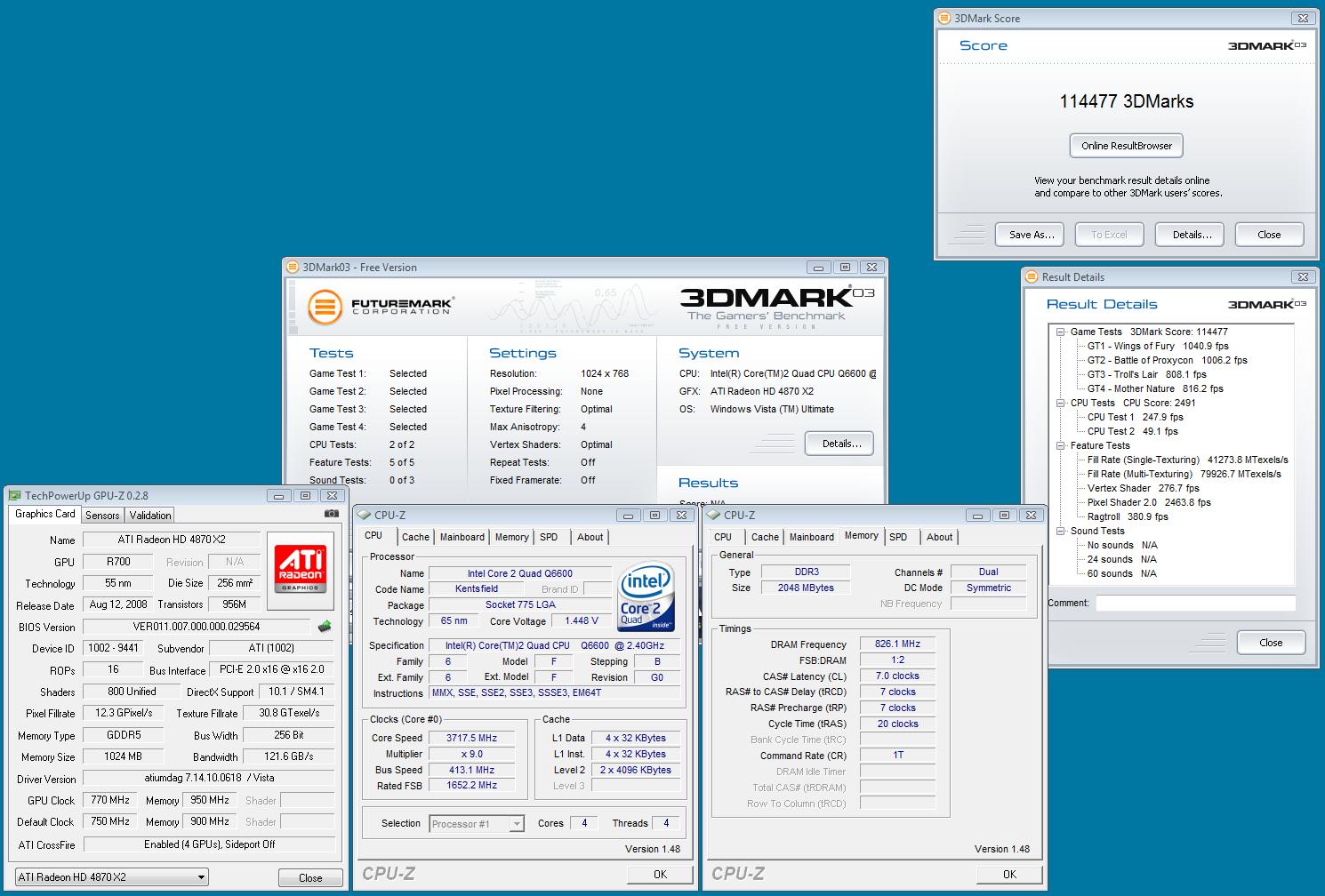Select CPU Test 1 result row
The width and height of the screenshot is (1325, 896).
click(x=1136, y=417)
